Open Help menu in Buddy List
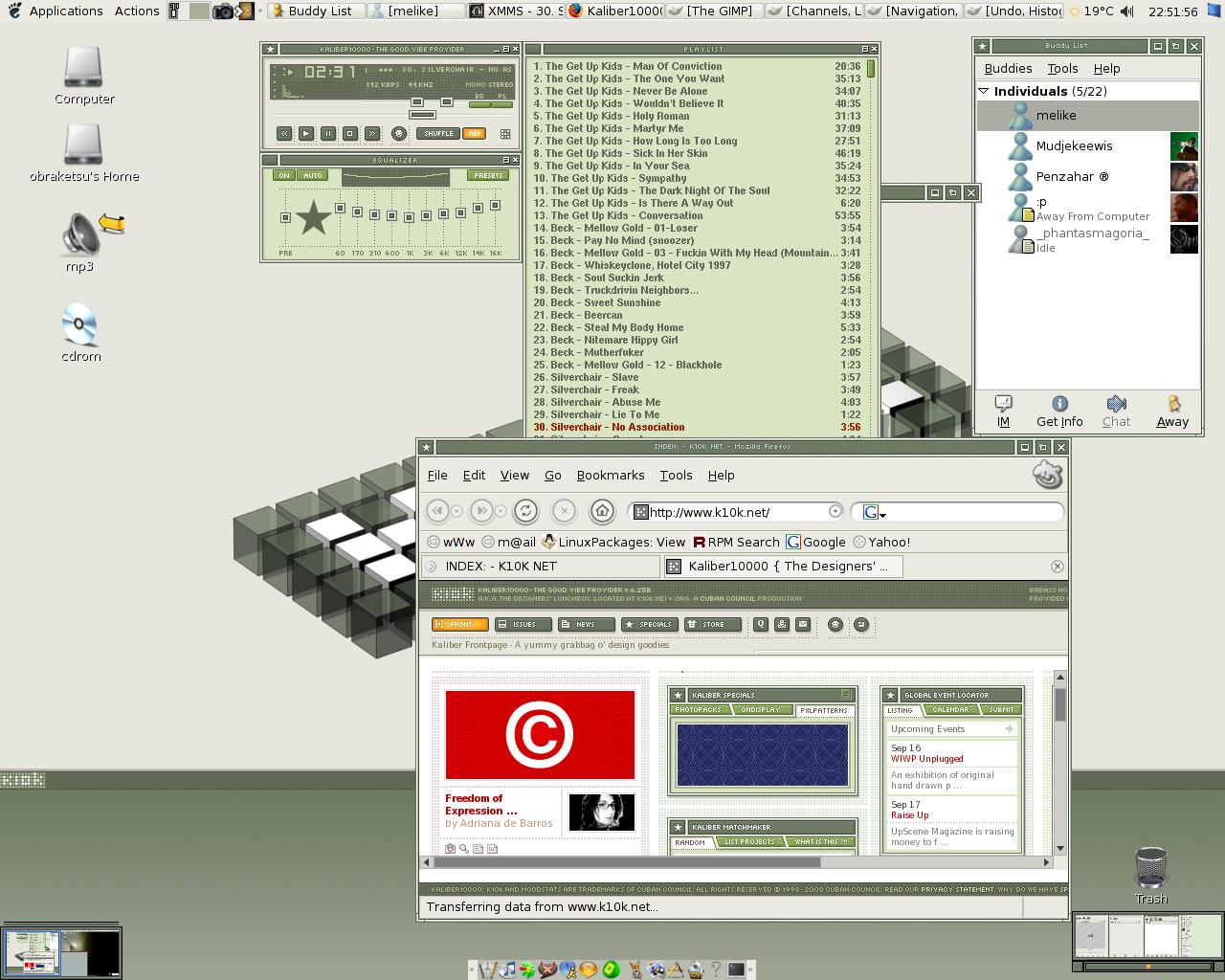 (1106, 69)
